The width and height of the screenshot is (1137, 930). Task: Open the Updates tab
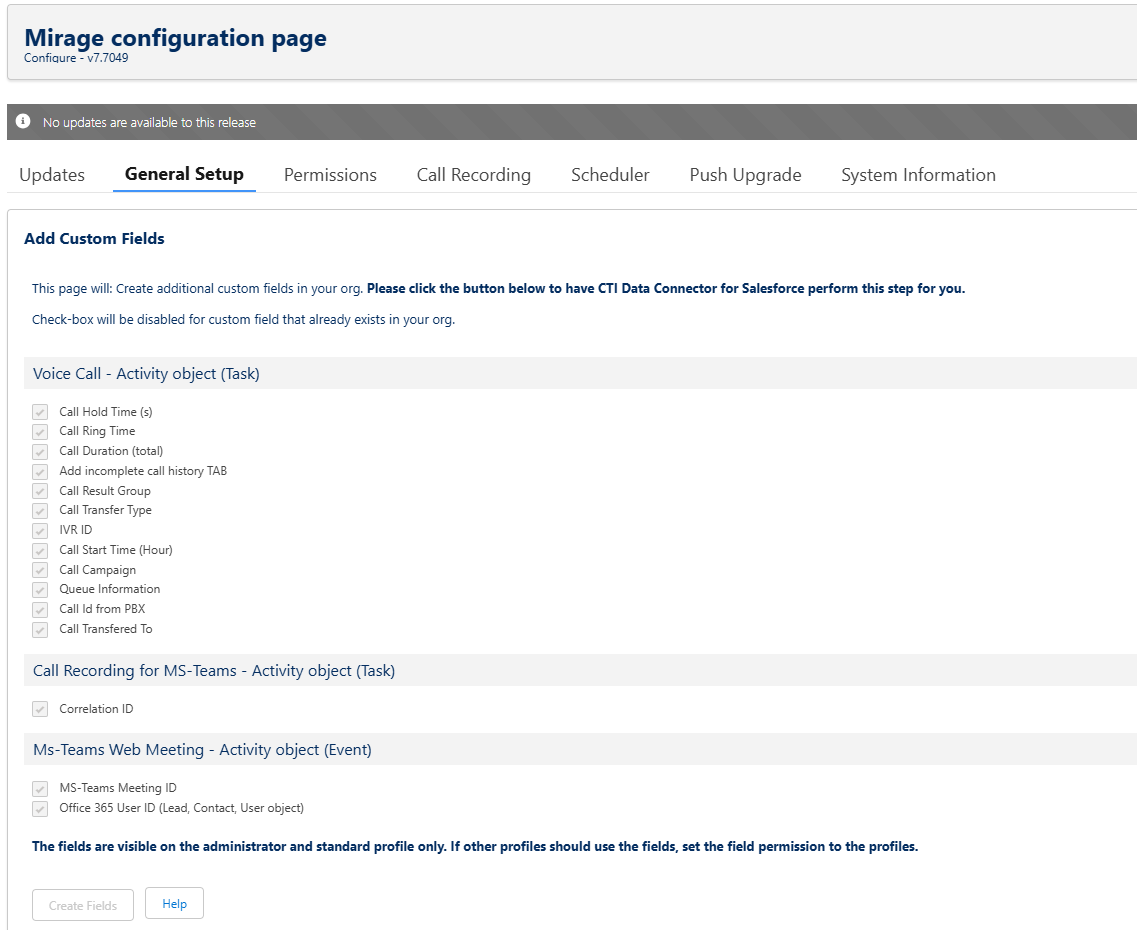pos(51,175)
